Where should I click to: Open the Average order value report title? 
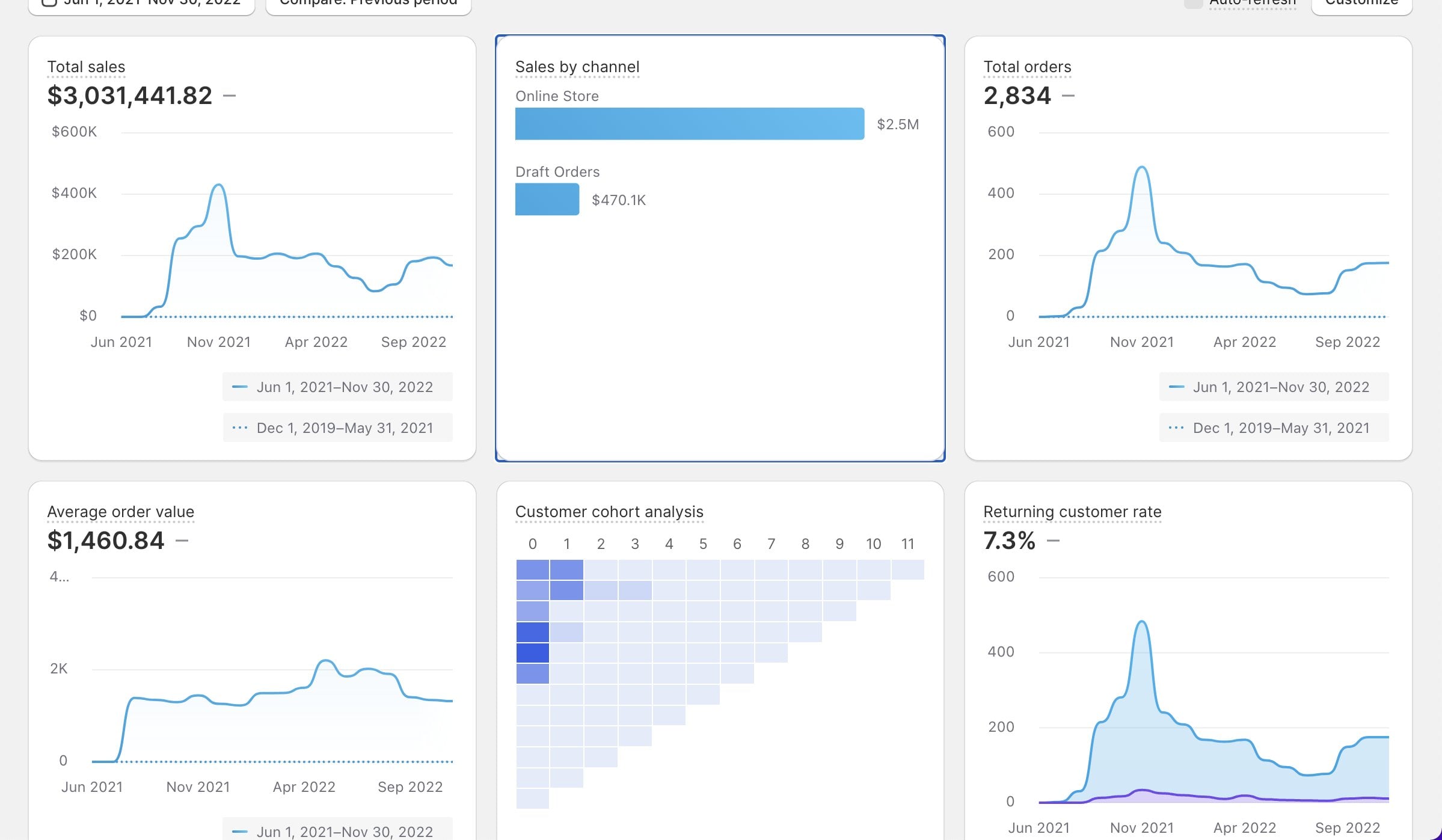pos(120,512)
